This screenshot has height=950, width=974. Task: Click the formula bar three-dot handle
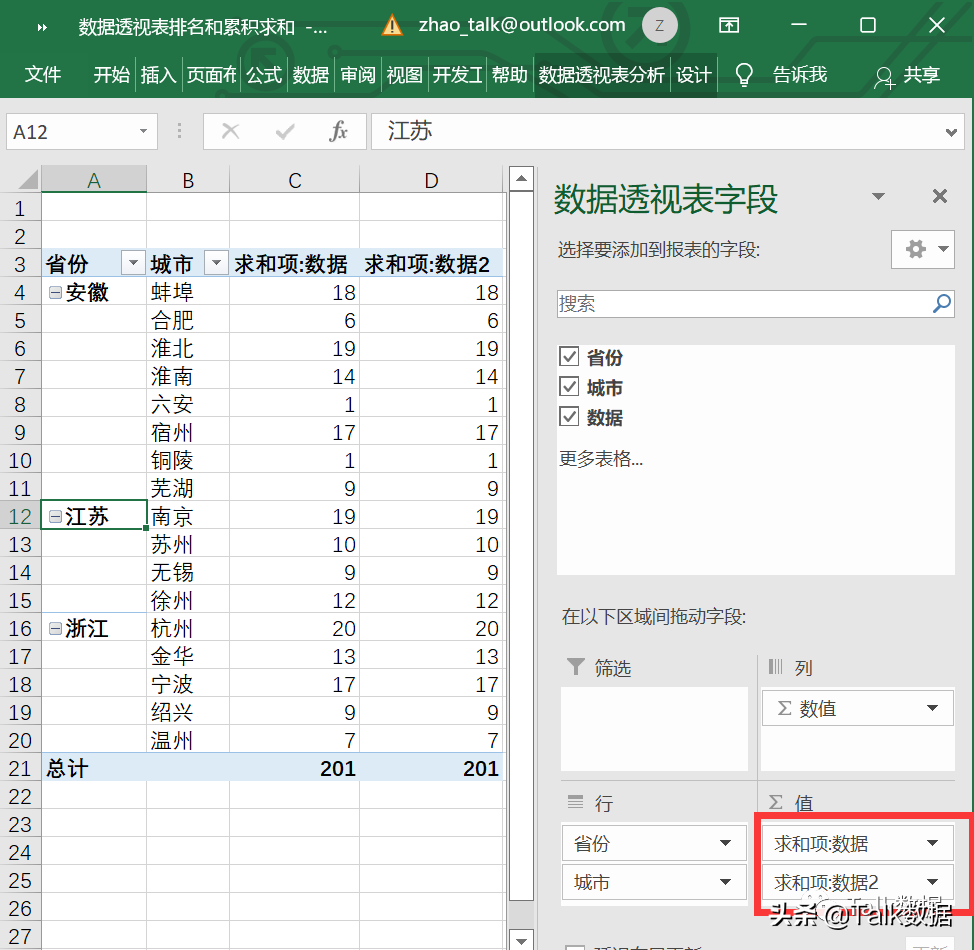tap(180, 131)
